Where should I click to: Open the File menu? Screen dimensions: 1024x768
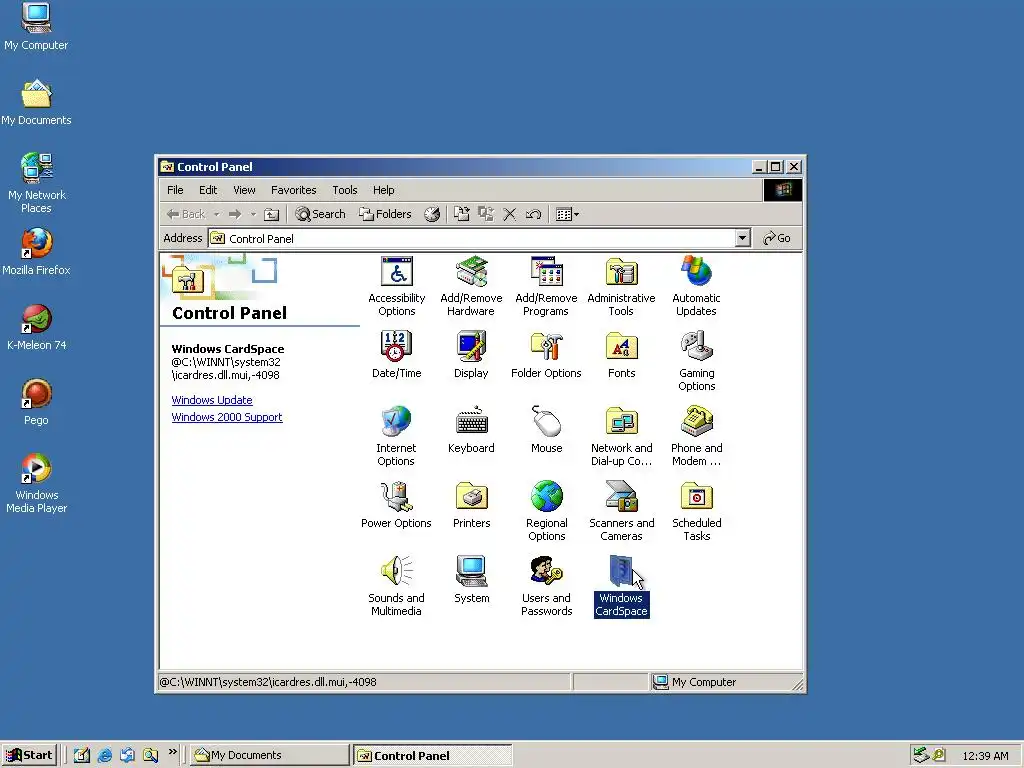[175, 190]
